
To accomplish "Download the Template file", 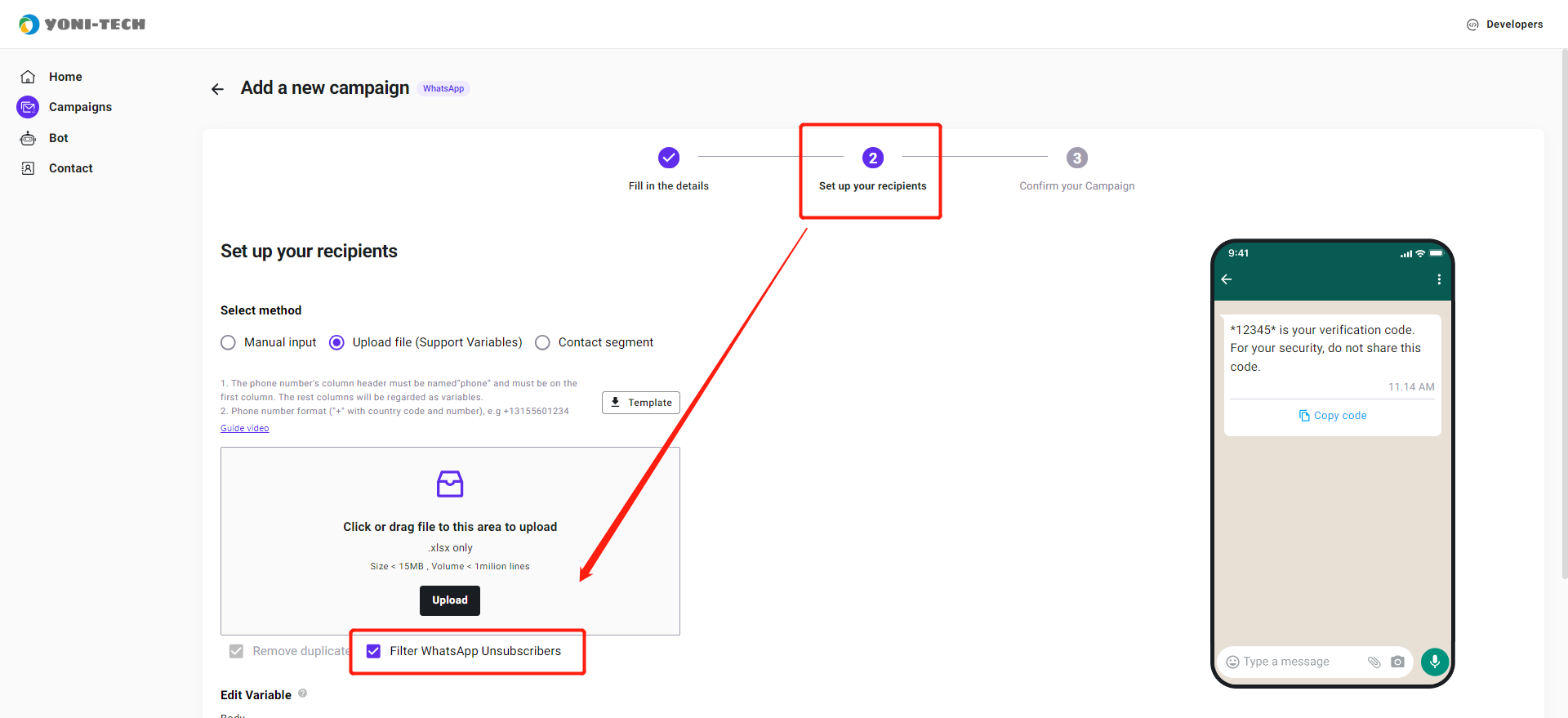I will pyautogui.click(x=641, y=403).
